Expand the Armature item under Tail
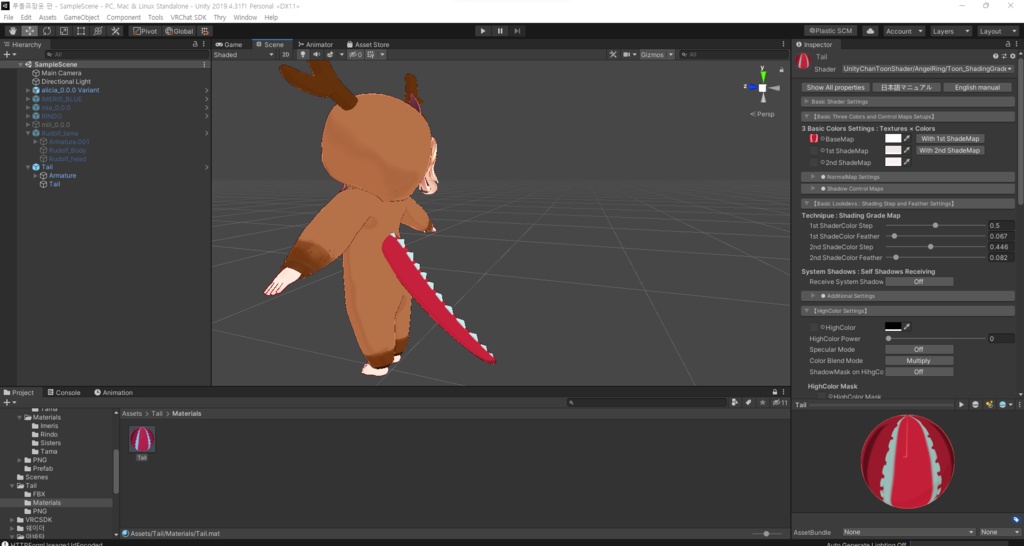This screenshot has height=546, width=1024. point(36,176)
